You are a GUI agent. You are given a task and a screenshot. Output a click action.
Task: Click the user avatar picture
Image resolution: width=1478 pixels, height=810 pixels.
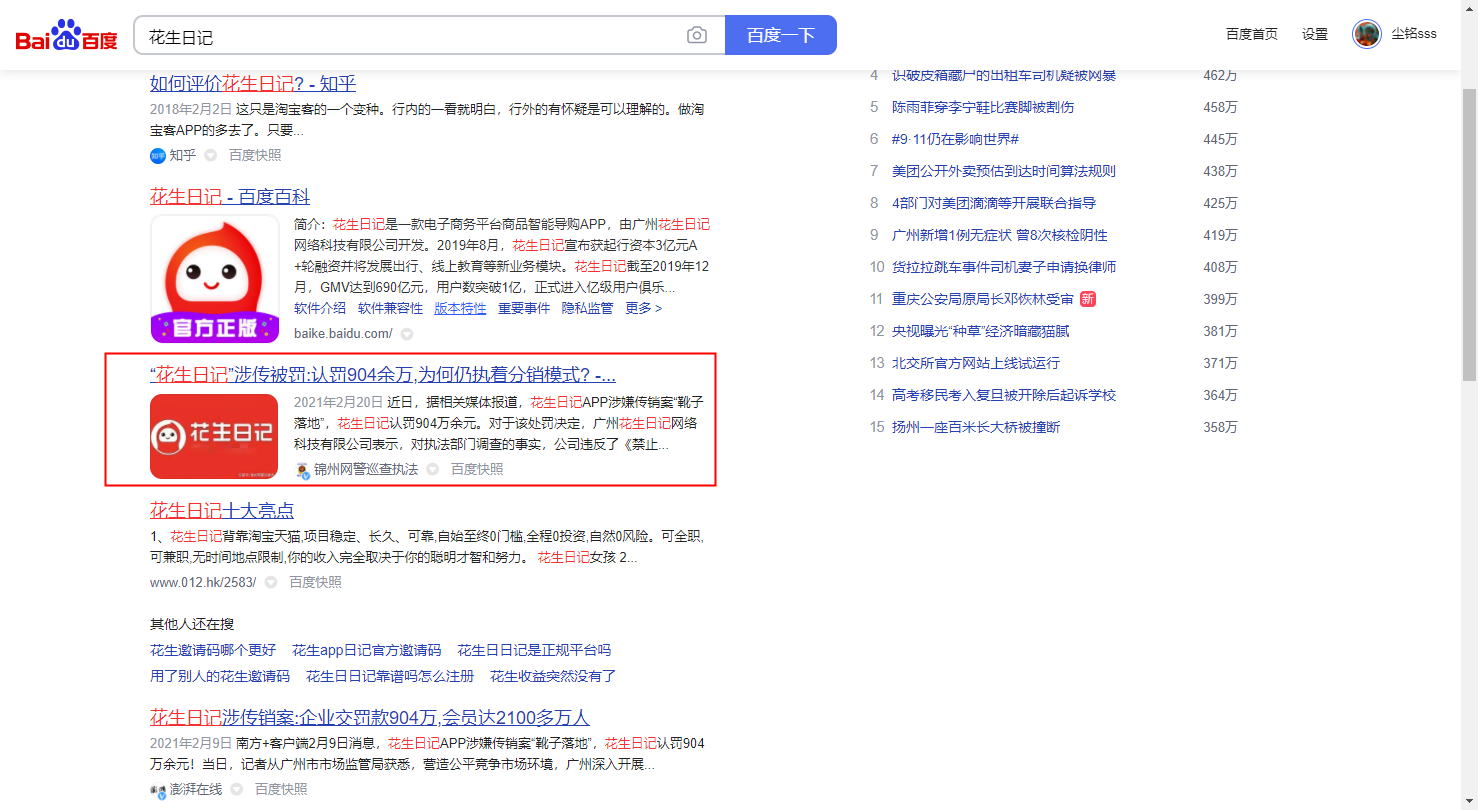point(1367,34)
